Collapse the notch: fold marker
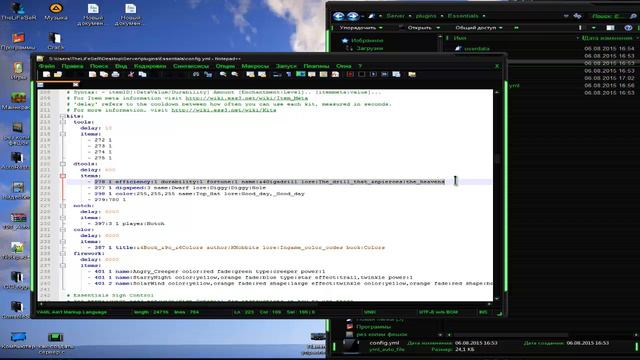This screenshot has height=360, width=640. tap(63, 206)
